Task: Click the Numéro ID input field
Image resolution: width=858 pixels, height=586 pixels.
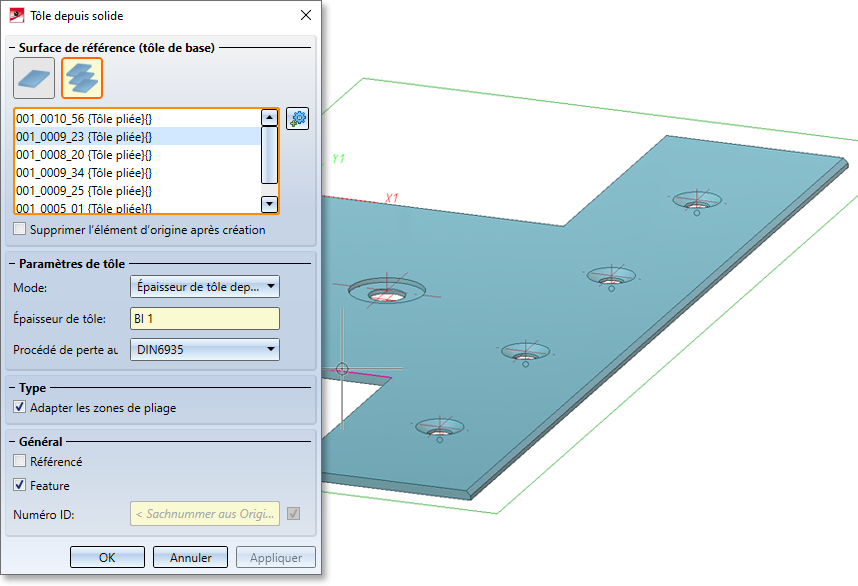Action: [x=205, y=514]
